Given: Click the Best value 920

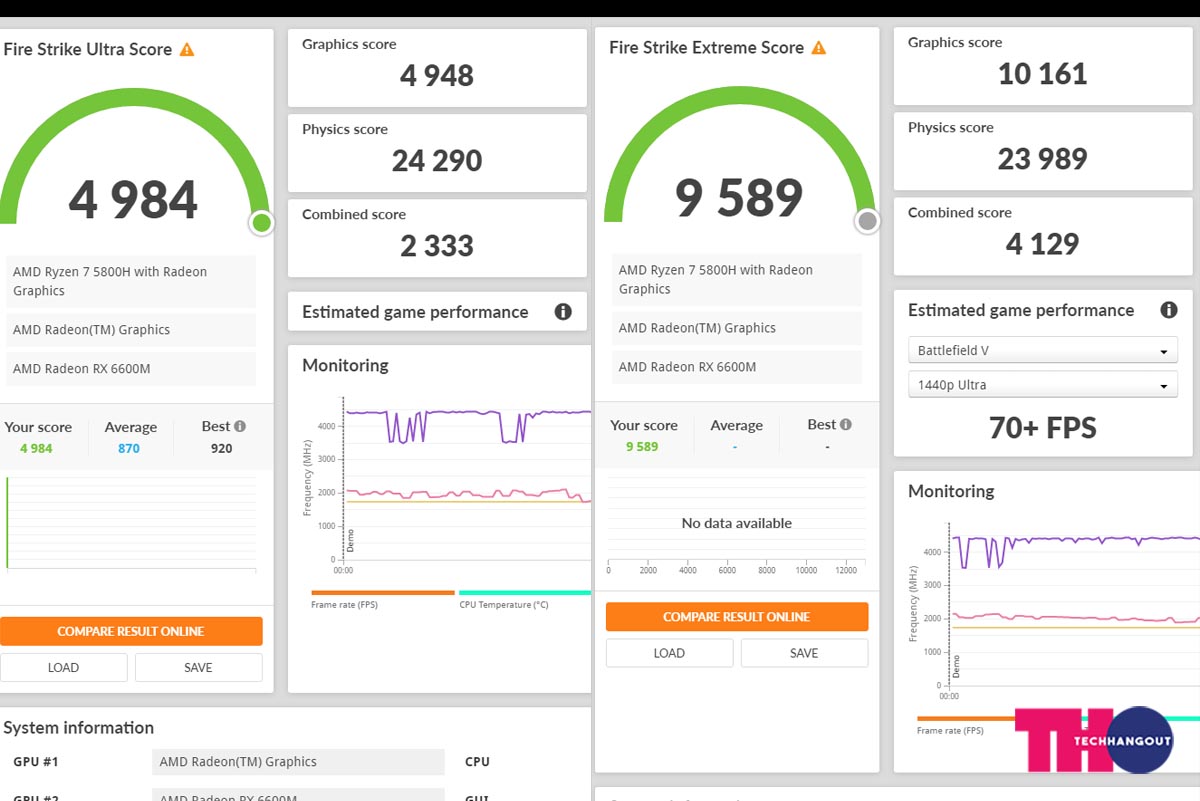Looking at the screenshot, I should click(222, 448).
